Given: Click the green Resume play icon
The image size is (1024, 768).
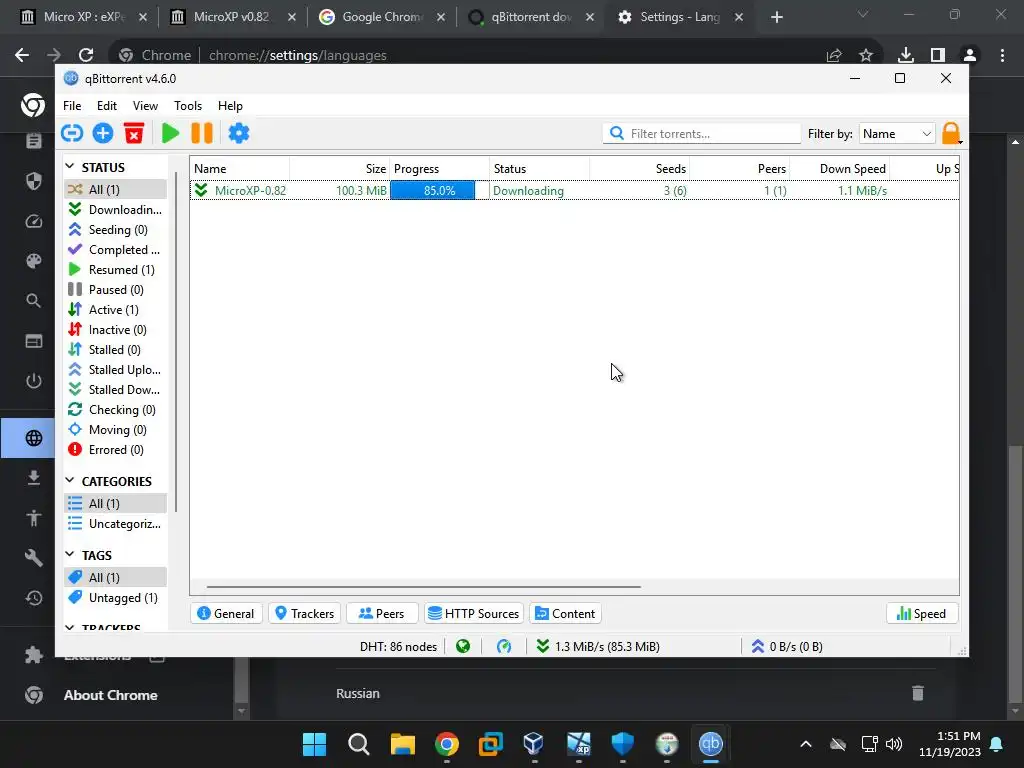Looking at the screenshot, I should [x=170, y=133].
